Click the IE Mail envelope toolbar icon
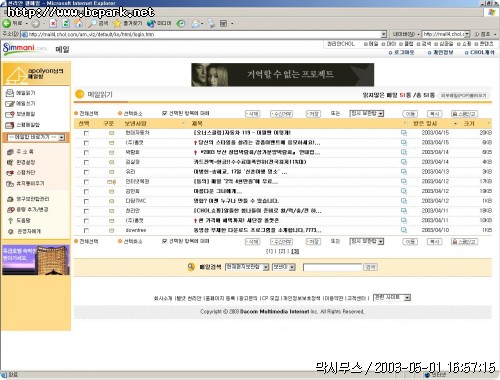This screenshot has width=500, height=380. (196, 23)
